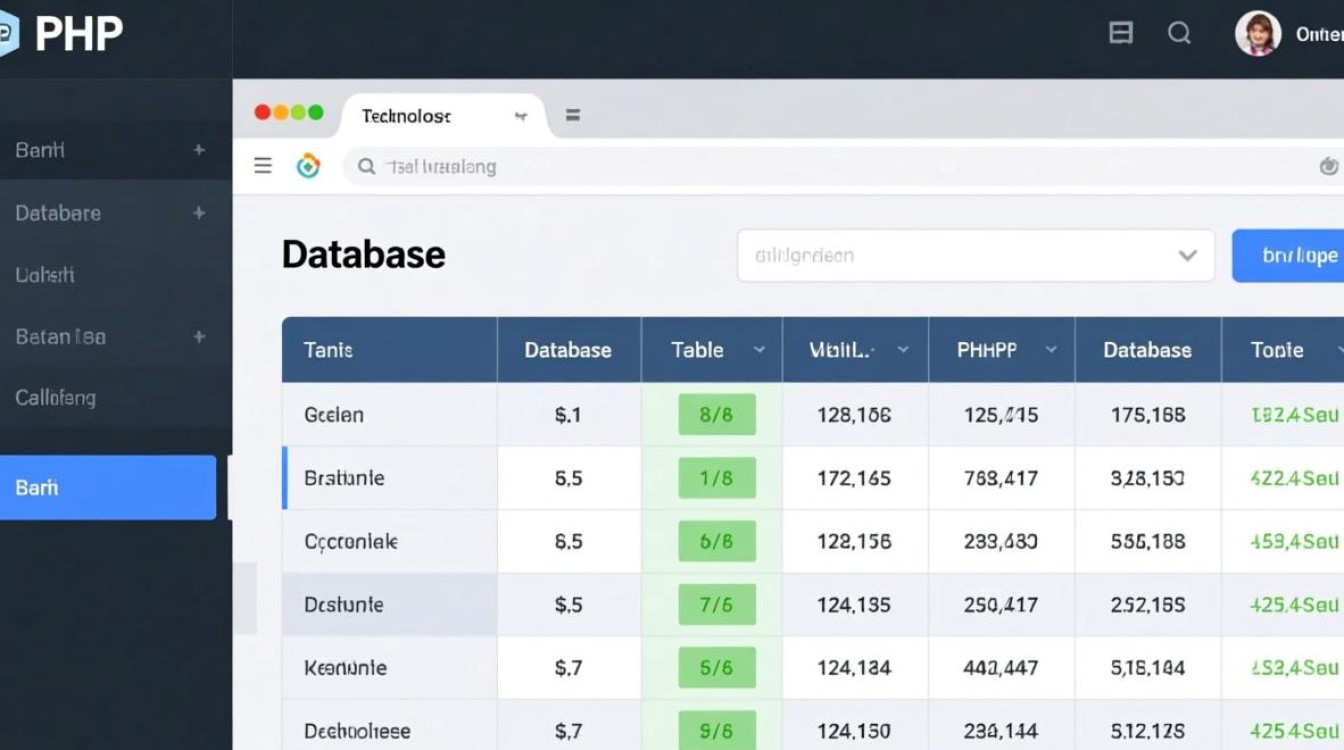Switch to the Tecknolose browser tab
The height and width of the screenshot is (750, 1344).
406,116
